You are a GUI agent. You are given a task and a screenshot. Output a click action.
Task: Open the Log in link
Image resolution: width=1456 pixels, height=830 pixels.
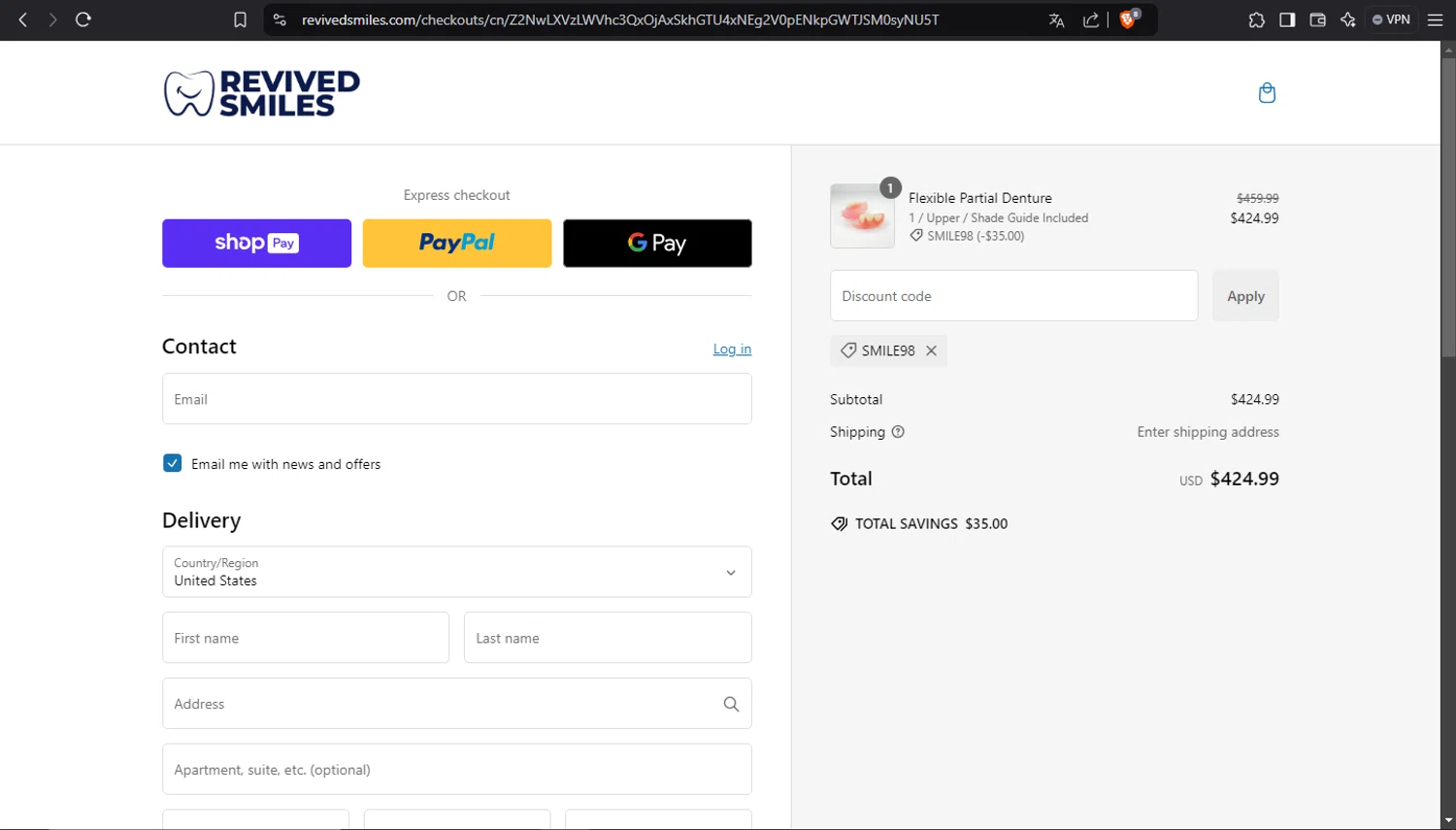(x=732, y=349)
